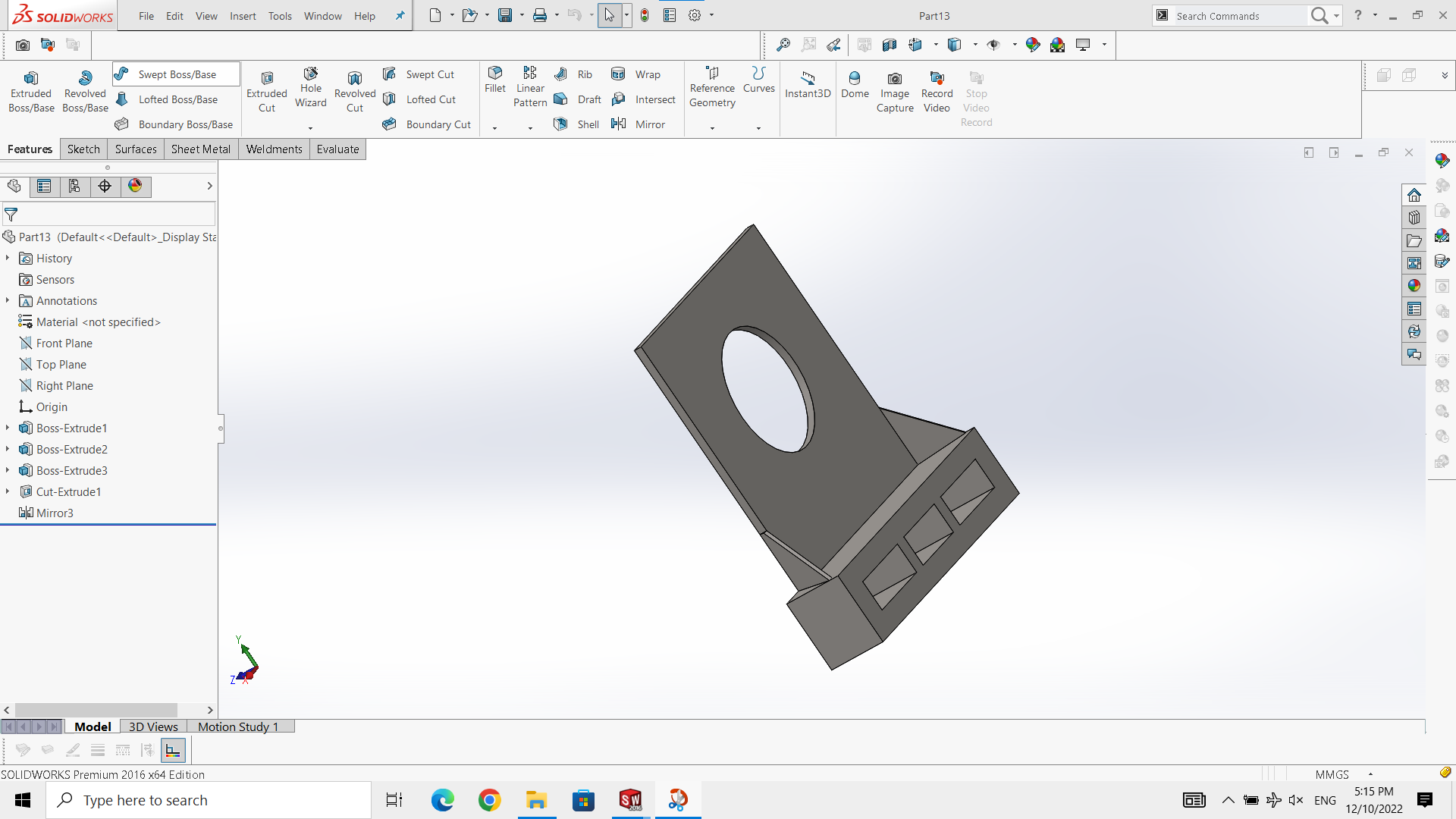Expand the Boss-Extrude2 feature
1456x819 pixels.
[8, 450]
